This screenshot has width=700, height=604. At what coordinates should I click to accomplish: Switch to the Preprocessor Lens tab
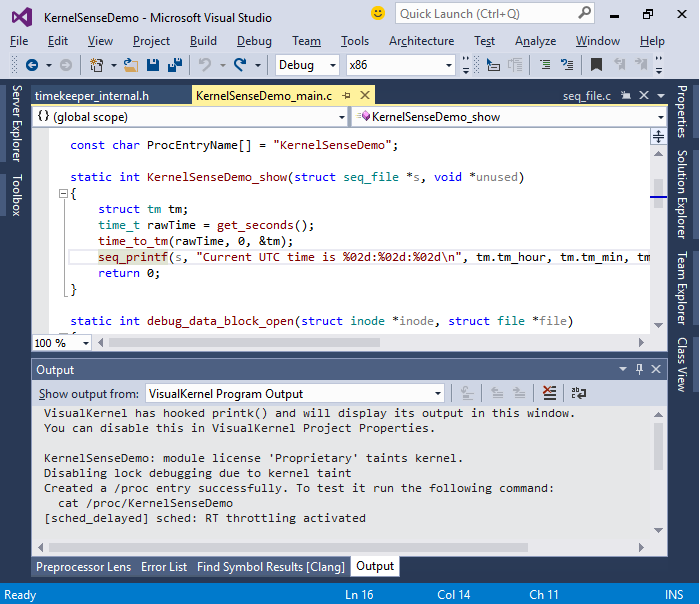[83, 567]
